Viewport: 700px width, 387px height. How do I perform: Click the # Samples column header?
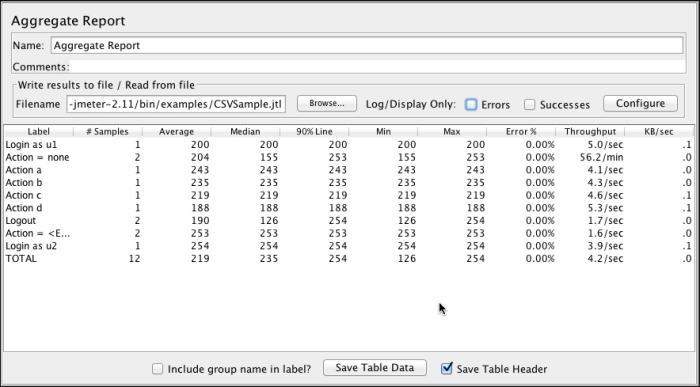click(108, 131)
